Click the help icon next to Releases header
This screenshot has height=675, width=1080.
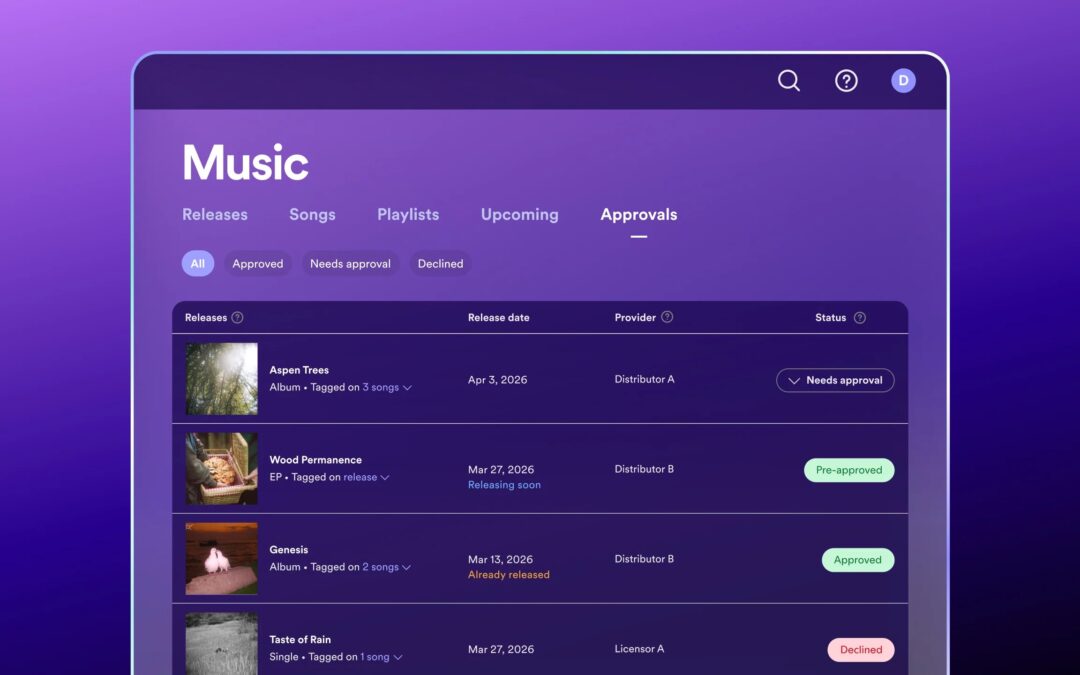point(238,317)
